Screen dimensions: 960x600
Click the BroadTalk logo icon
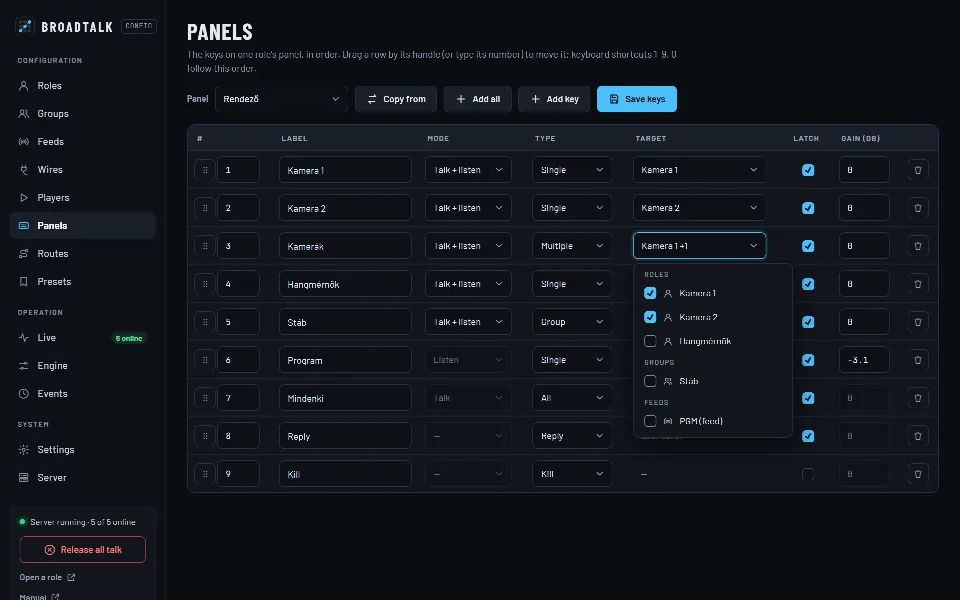click(24, 26)
